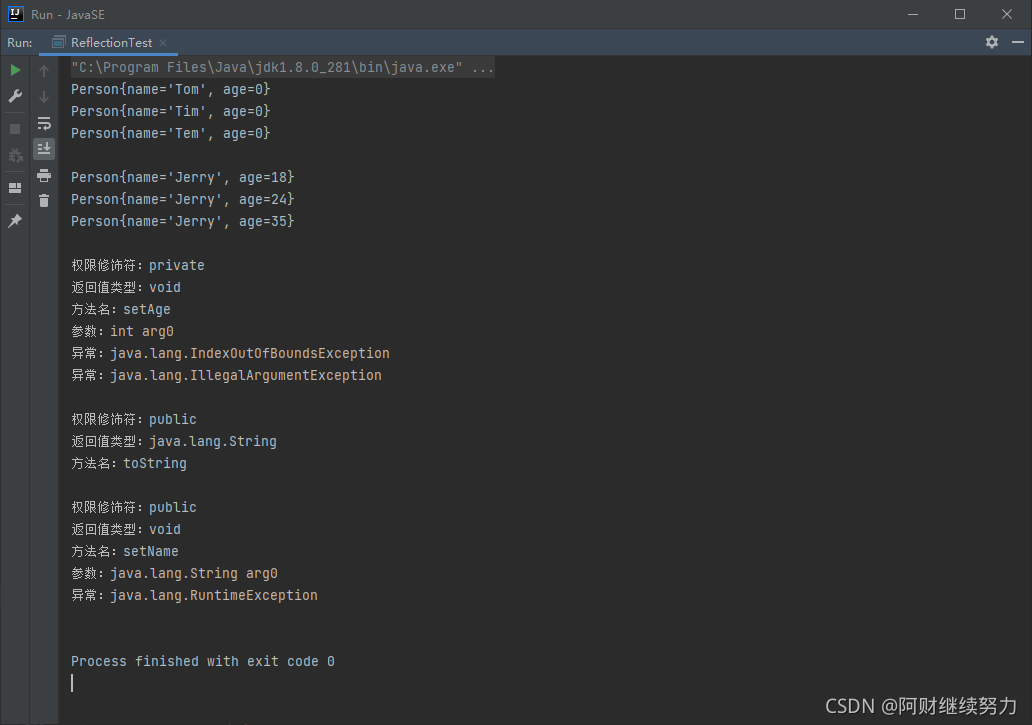Screen dimensions: 1032x725
Task: Go up the stack trace arrow
Action: pyautogui.click(x=44, y=70)
